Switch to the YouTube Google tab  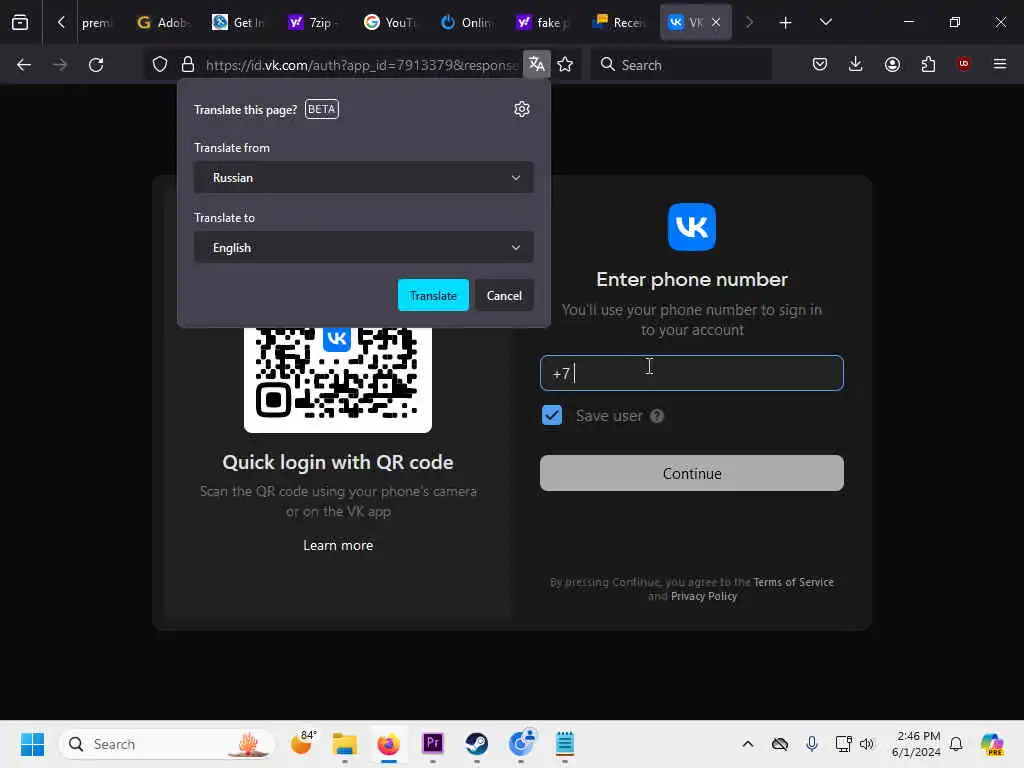pos(390,23)
